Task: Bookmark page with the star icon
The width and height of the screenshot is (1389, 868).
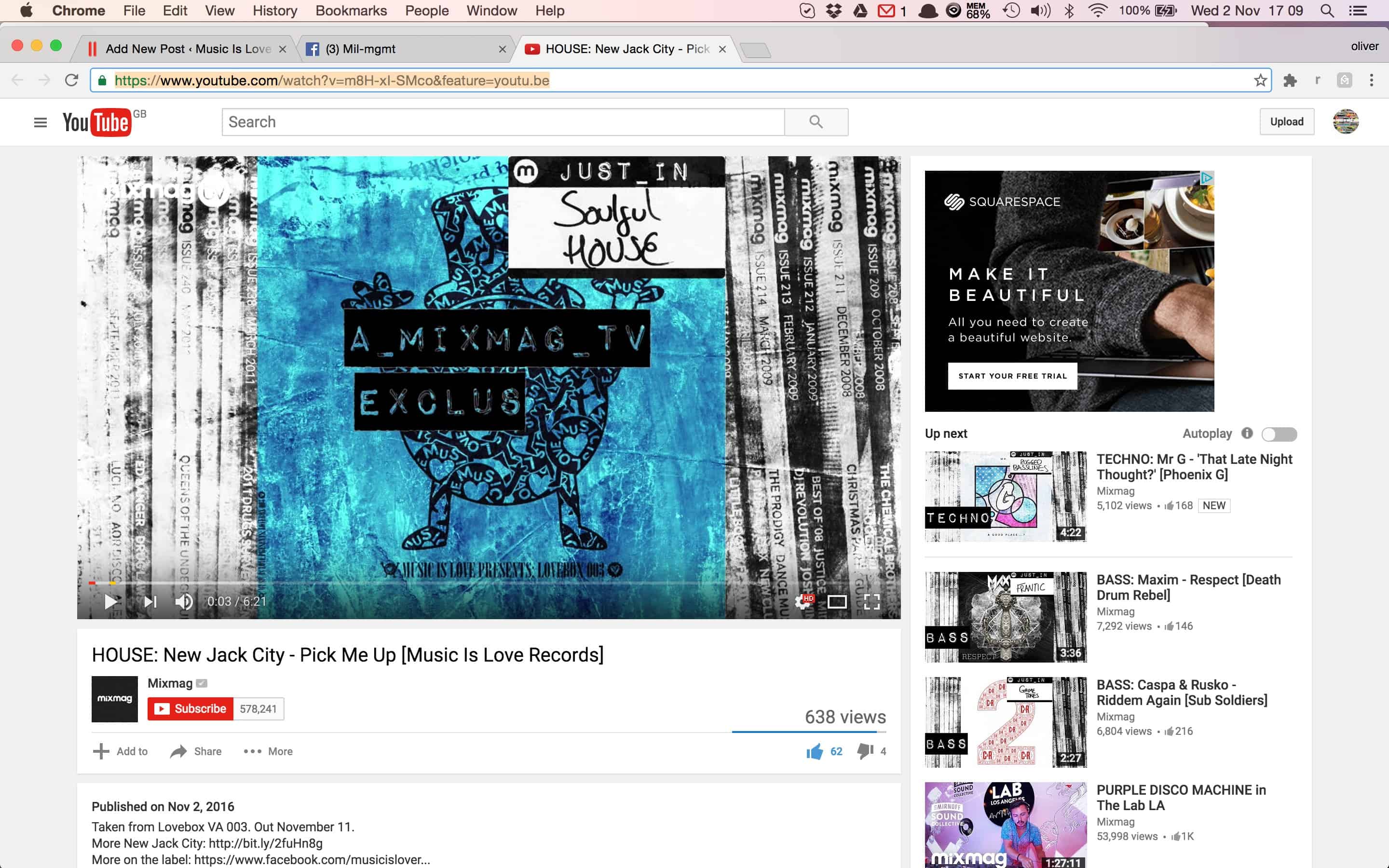Action: click(x=1260, y=81)
